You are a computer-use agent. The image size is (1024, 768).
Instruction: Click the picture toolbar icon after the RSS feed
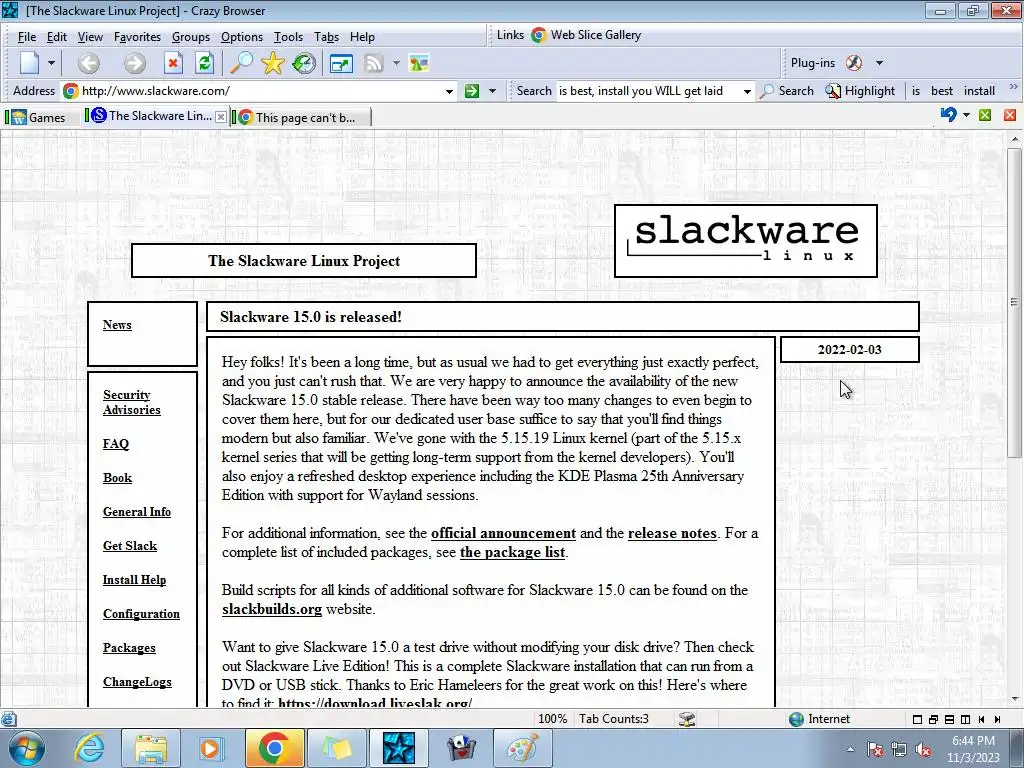[x=419, y=63]
